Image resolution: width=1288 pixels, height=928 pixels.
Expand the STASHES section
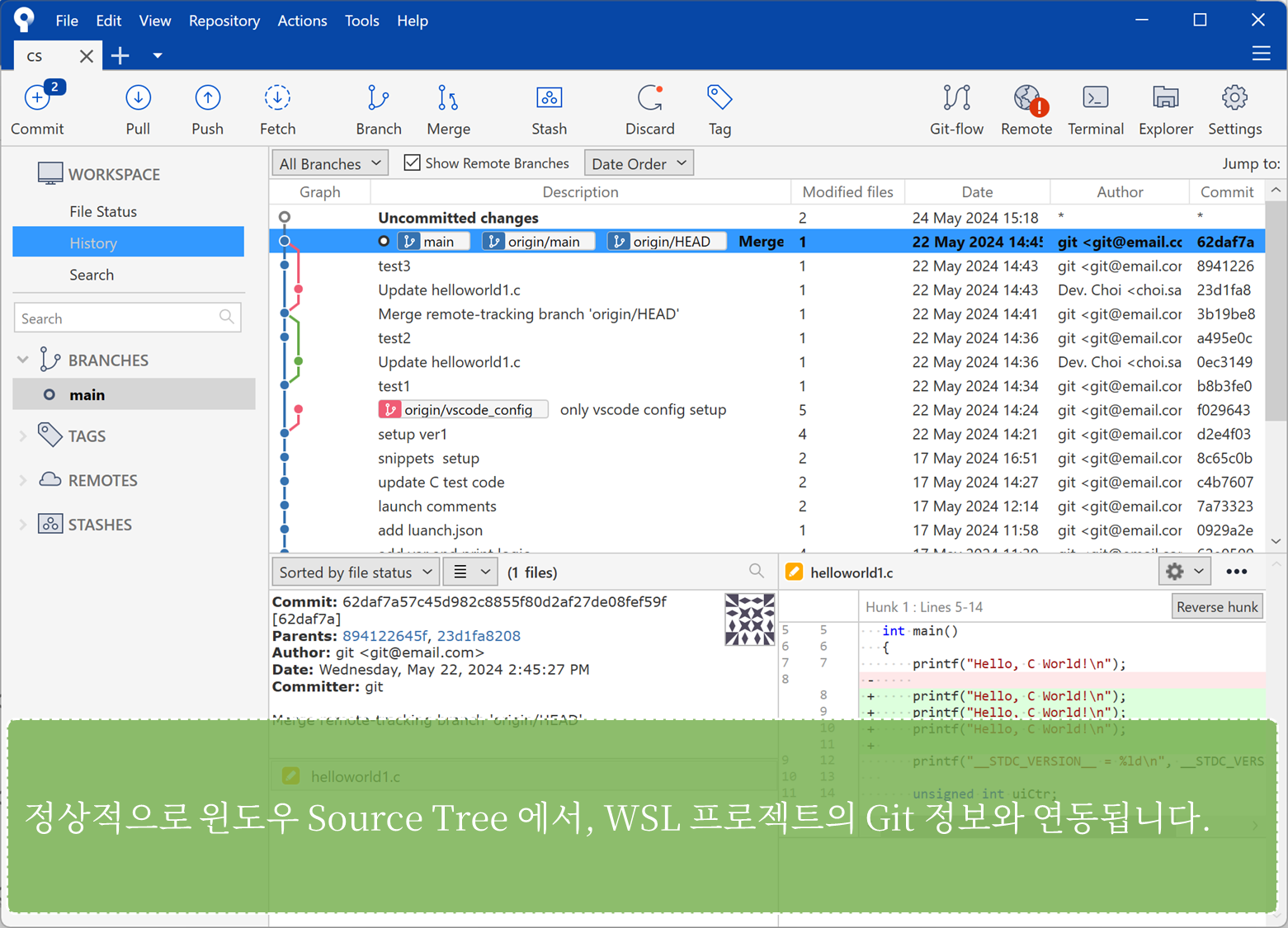click(23, 525)
